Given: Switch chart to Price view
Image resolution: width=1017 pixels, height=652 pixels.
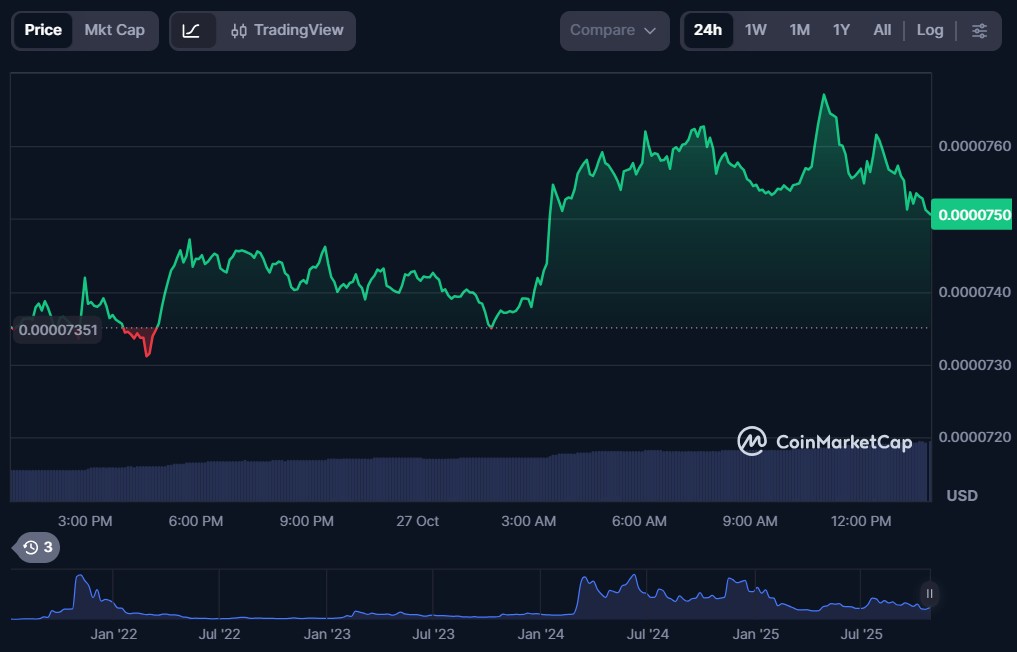Looking at the screenshot, I should pos(43,30).
